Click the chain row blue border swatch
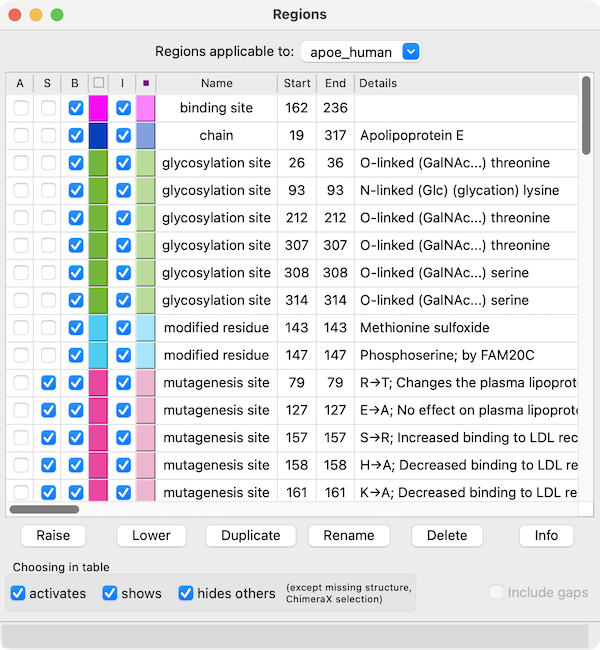The height and width of the screenshot is (650, 600). (x=98, y=135)
